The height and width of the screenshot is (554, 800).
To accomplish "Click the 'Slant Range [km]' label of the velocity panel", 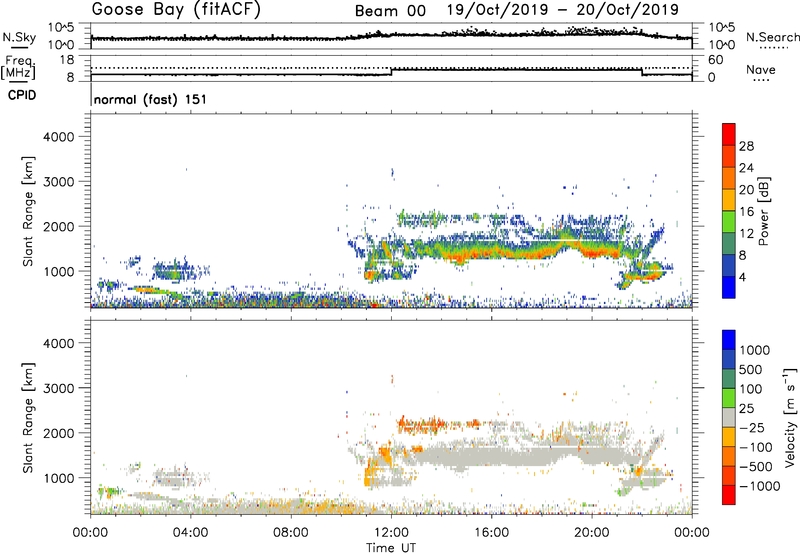I will point(28,418).
